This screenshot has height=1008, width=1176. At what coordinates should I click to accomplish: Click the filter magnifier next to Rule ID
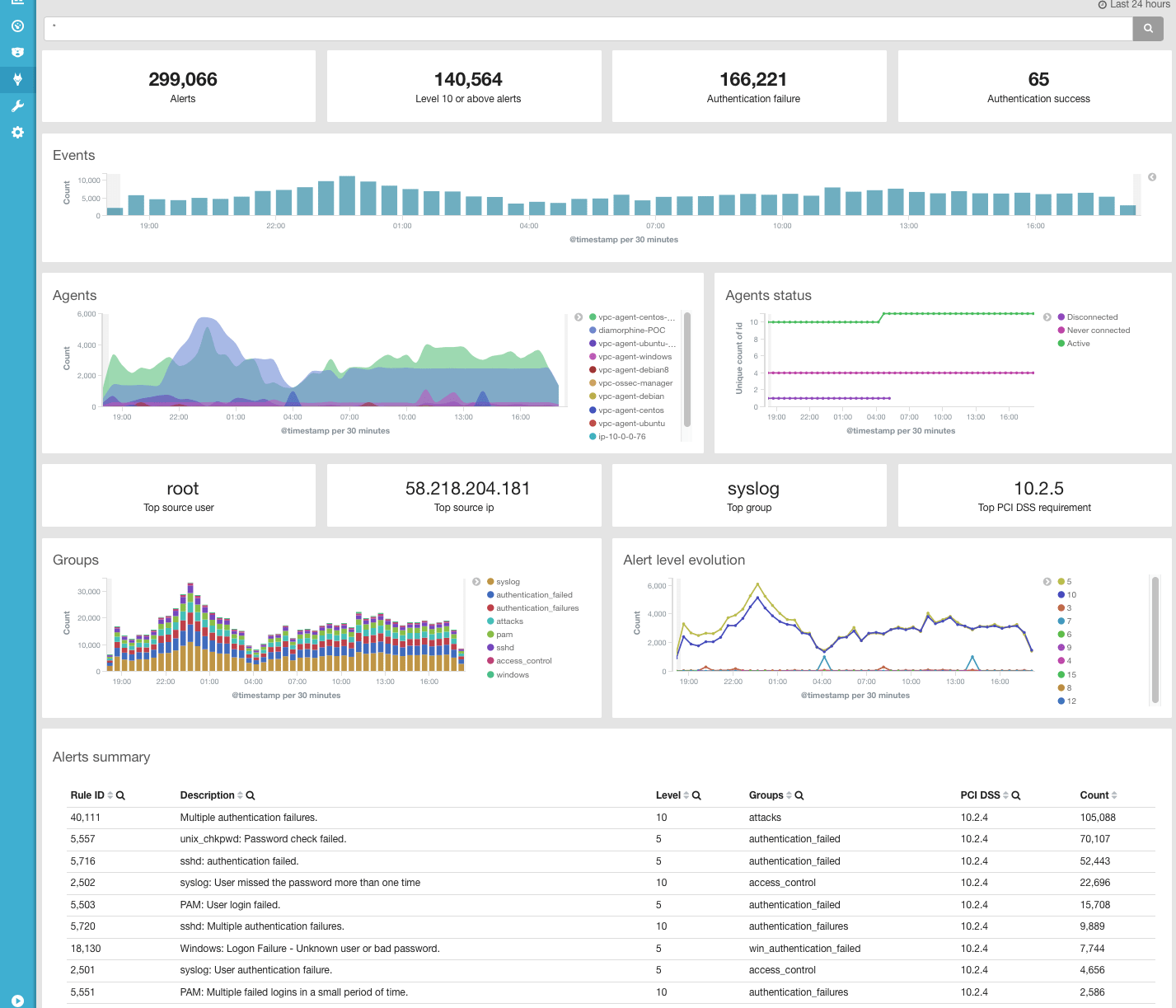pyautogui.click(x=120, y=795)
